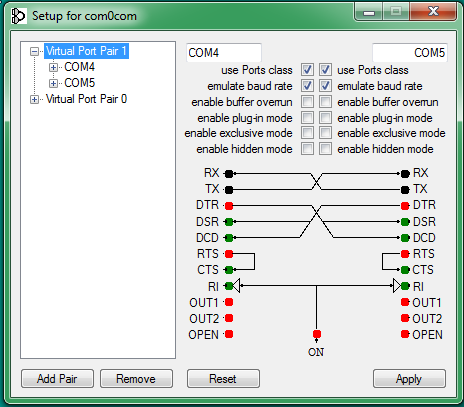The height and width of the screenshot is (407, 464).
Task: Click the Remove button
Action: tap(136, 379)
